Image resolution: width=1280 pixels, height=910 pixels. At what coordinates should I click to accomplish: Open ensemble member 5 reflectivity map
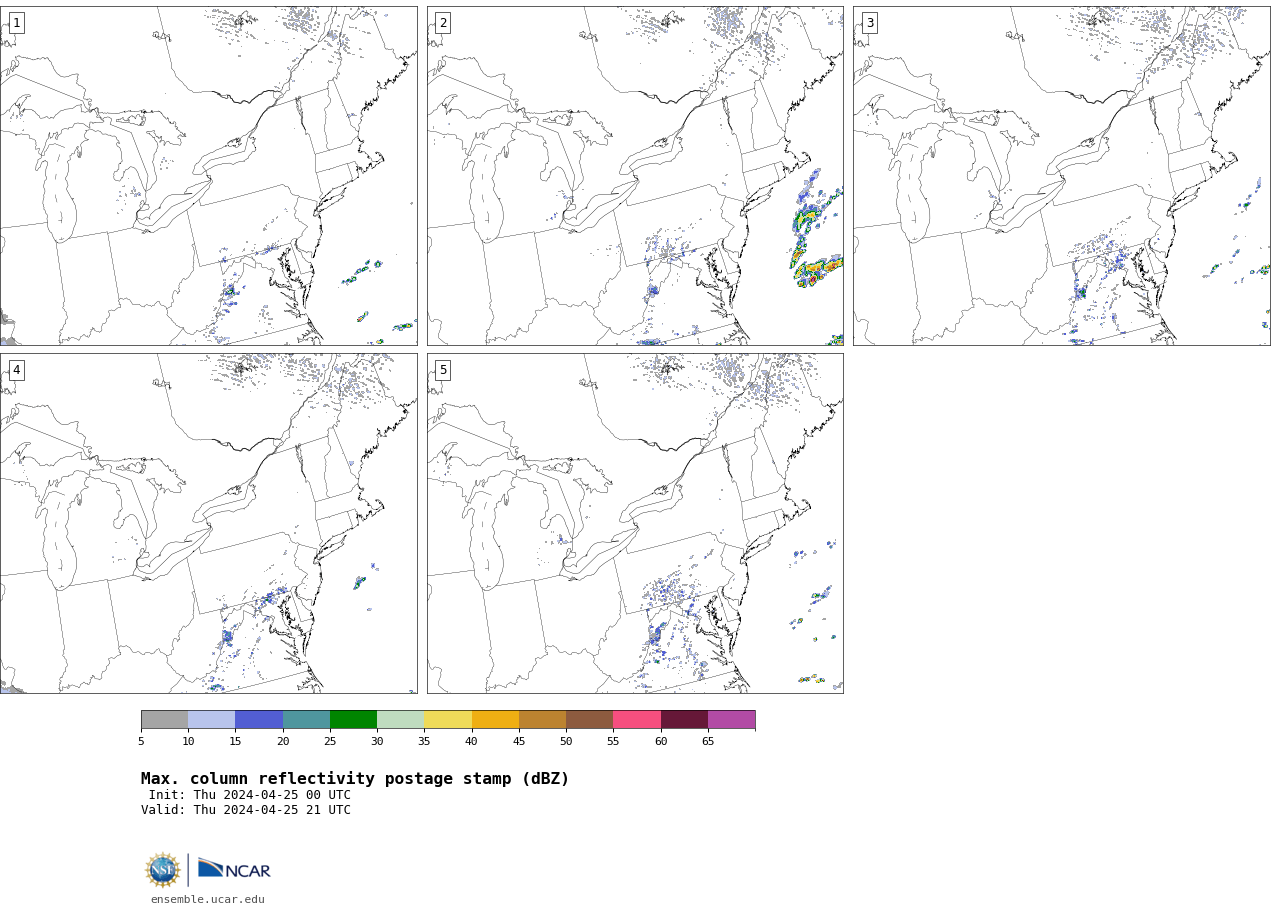(x=635, y=523)
